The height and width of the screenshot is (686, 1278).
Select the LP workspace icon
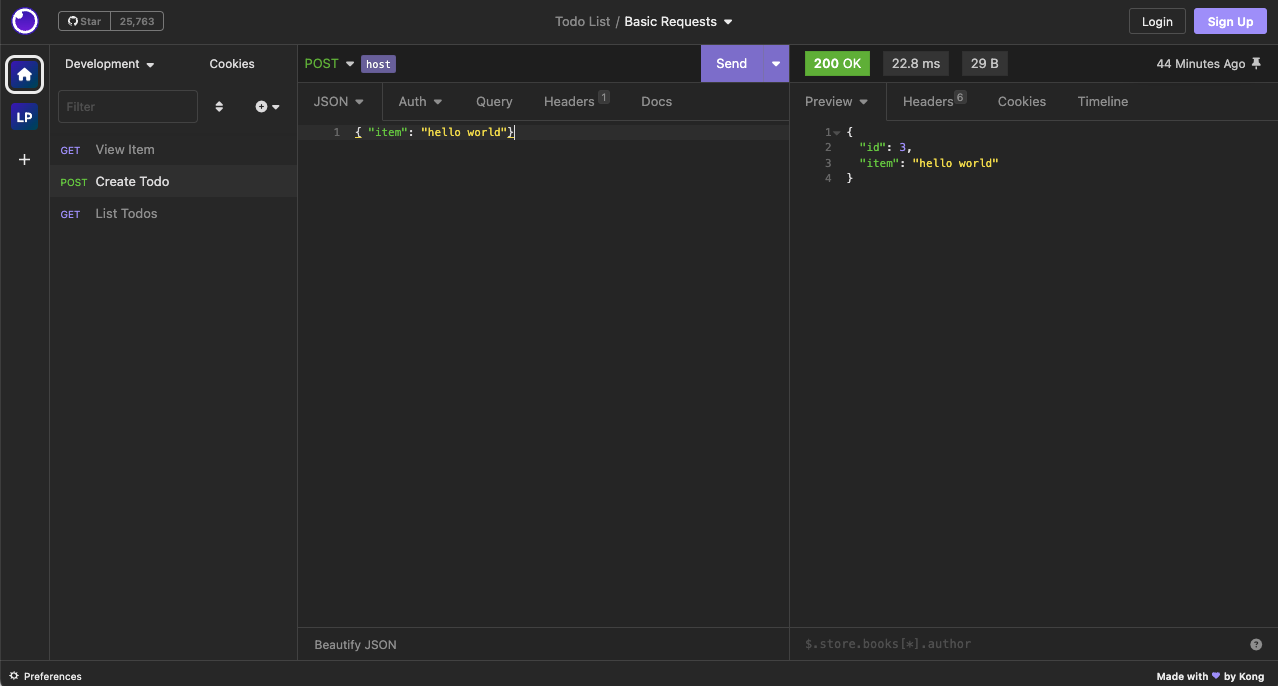[25, 117]
